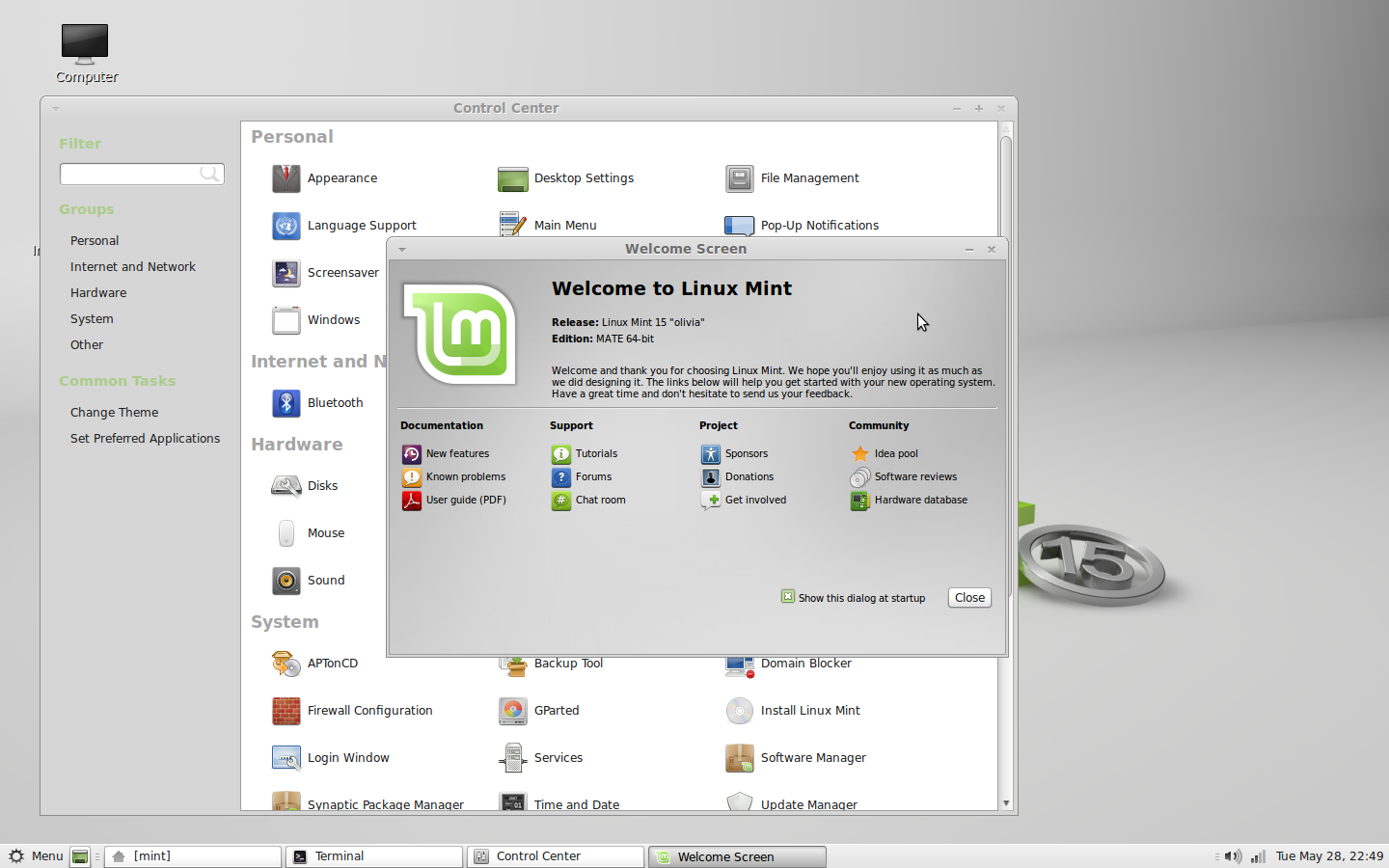Open Welcome Screen window menu arrow
Screen dimensions: 1389x868
(402, 250)
